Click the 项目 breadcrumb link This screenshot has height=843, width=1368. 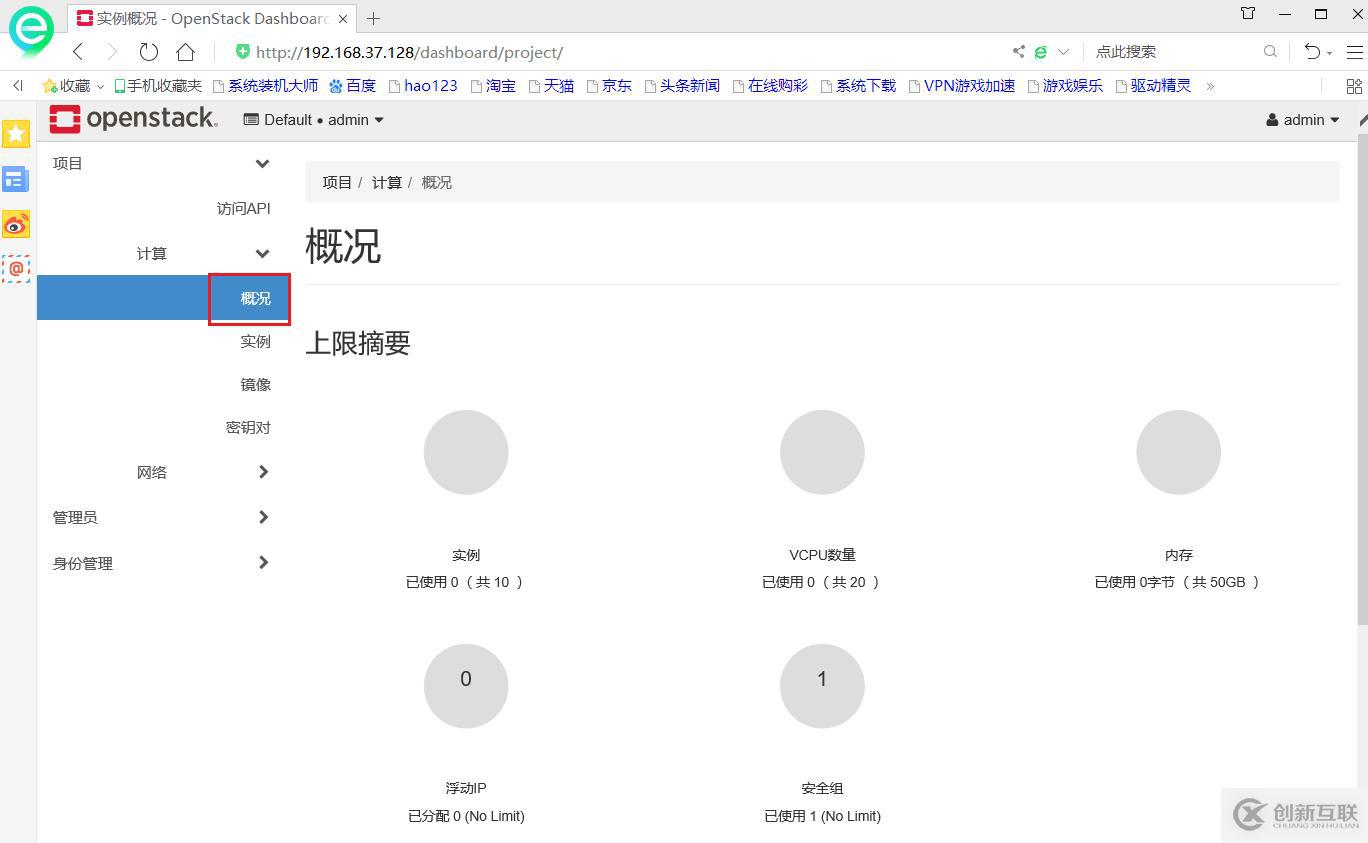[337, 182]
